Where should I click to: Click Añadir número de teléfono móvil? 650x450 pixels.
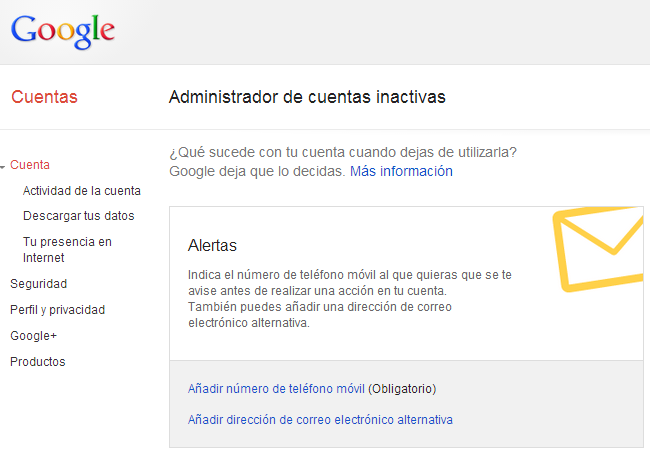pos(276,389)
